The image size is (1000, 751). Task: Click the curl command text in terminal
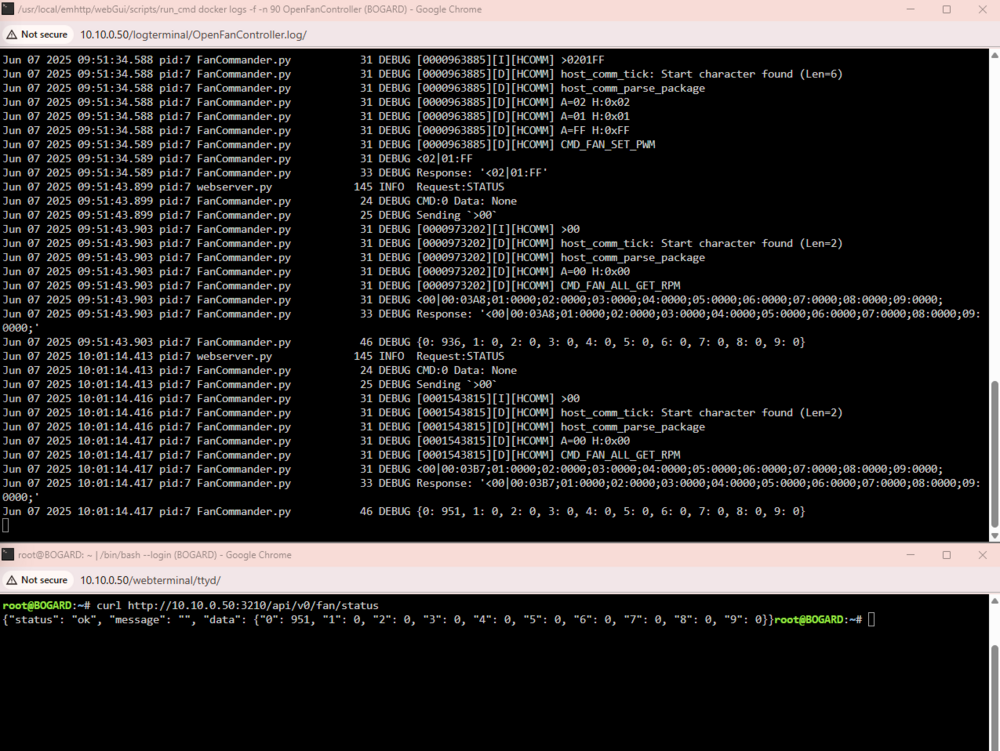point(237,606)
